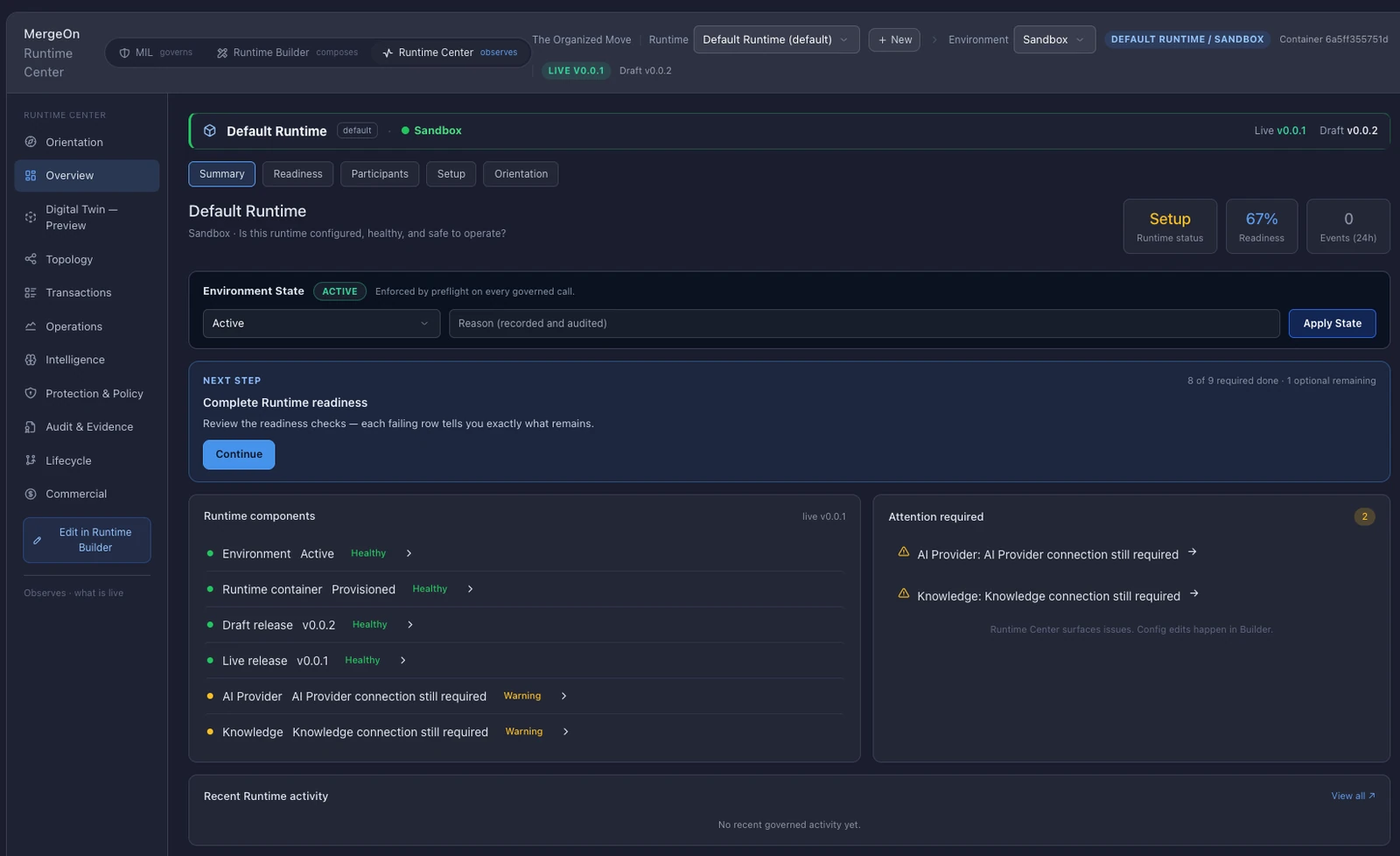Image resolution: width=1400 pixels, height=856 pixels.
Task: Open the Environment Sandbox dropdown
Action: pos(1054,39)
